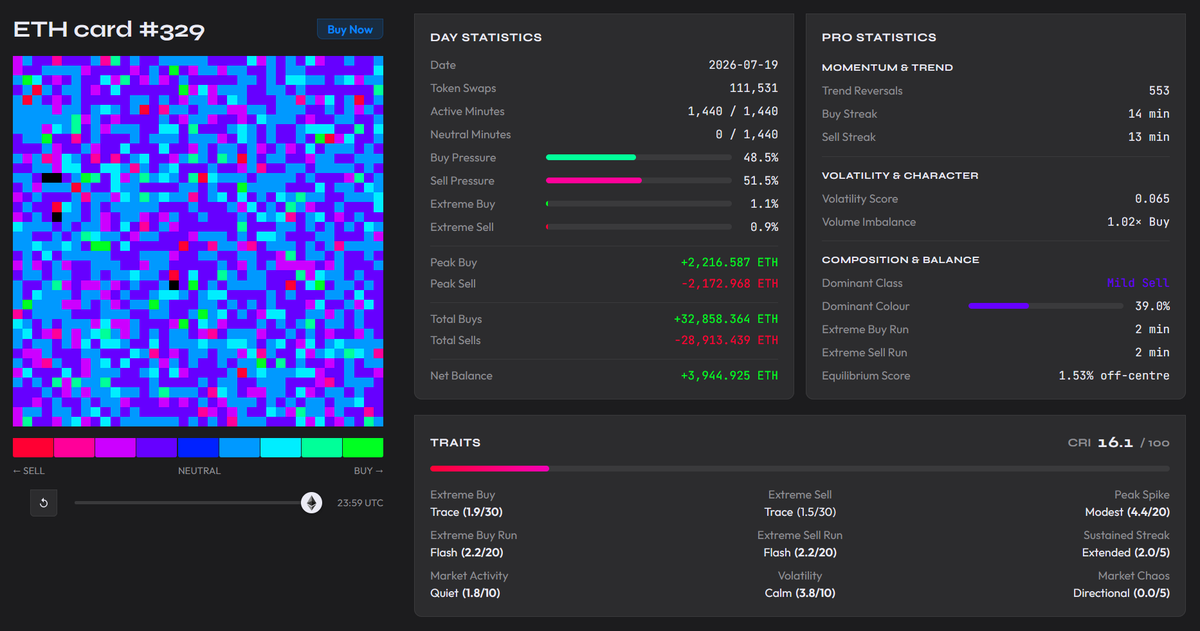Click the Dominant Class Mild Sell value
This screenshot has width=1200, height=631.
click(x=1138, y=283)
